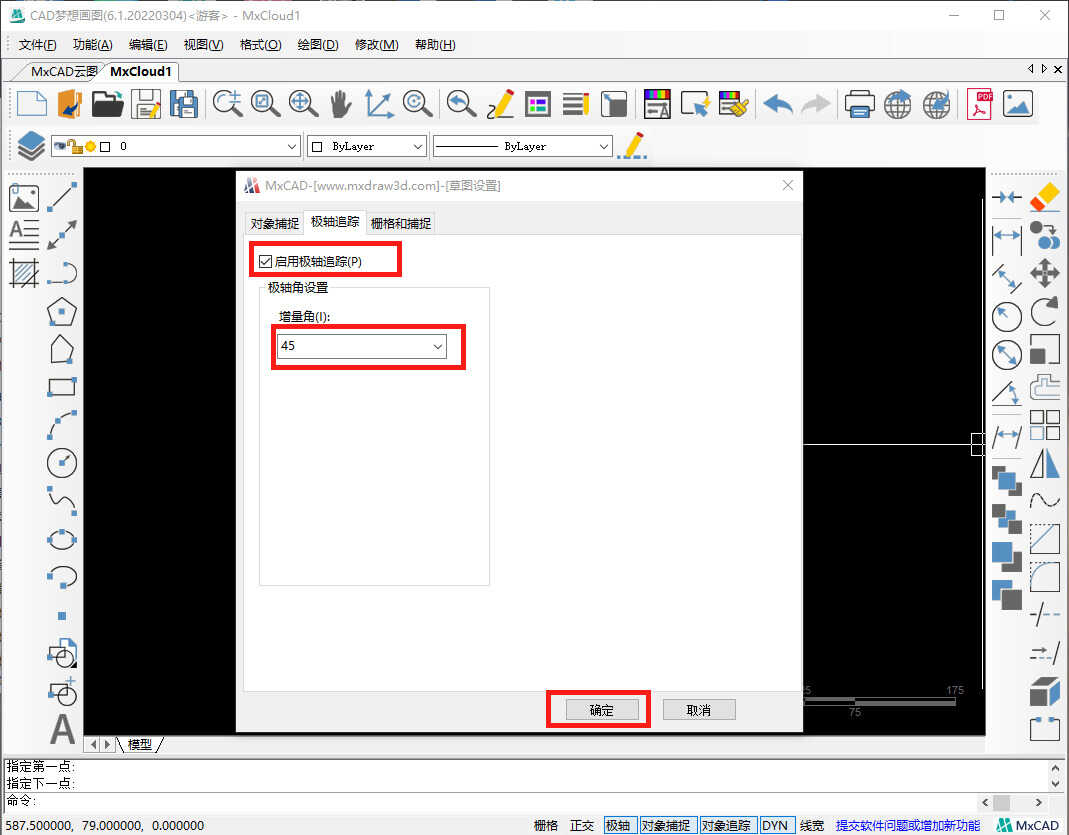Select the Line drawing tool
This screenshot has width=1069, height=835.
(62, 196)
